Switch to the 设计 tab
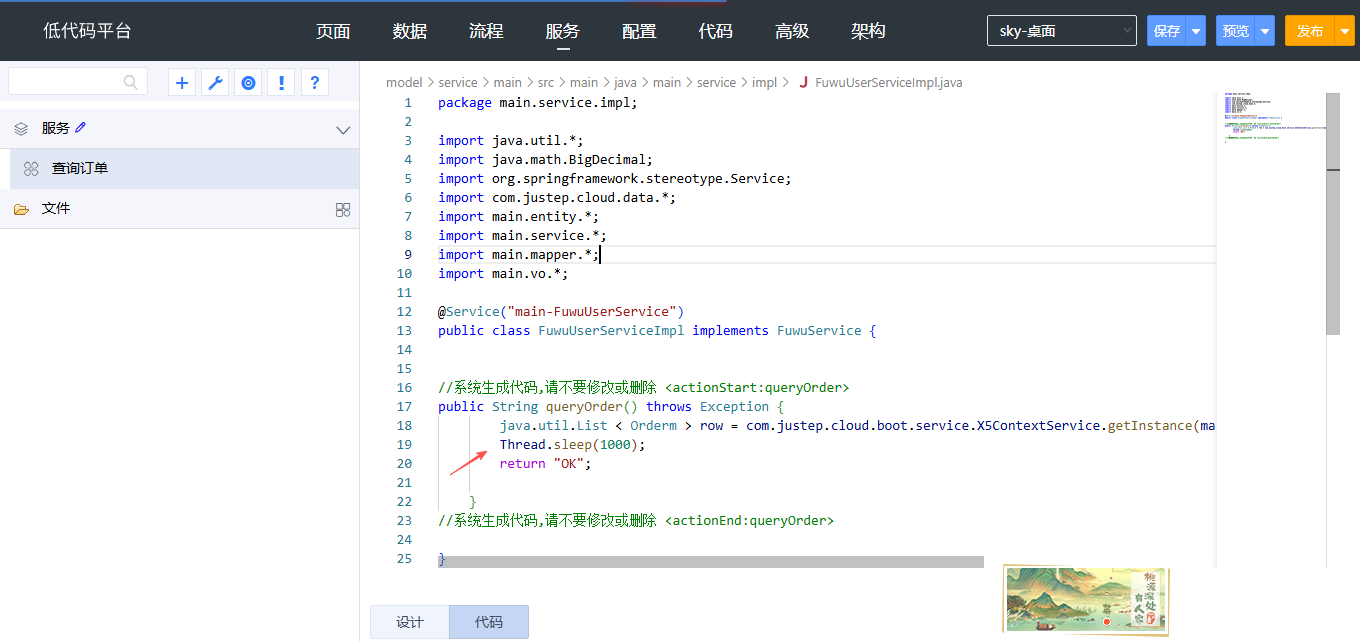Image resolution: width=1360 pixels, height=641 pixels. point(410,622)
